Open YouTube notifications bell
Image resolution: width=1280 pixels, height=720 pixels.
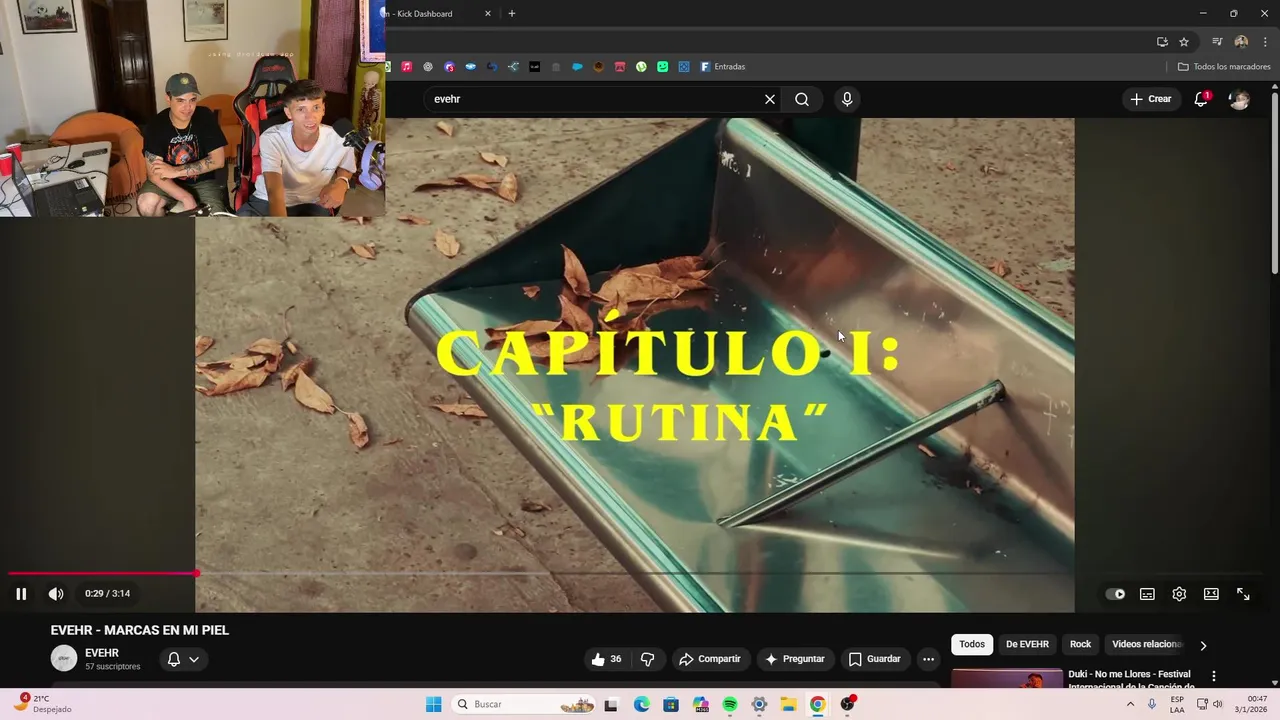tap(1201, 99)
